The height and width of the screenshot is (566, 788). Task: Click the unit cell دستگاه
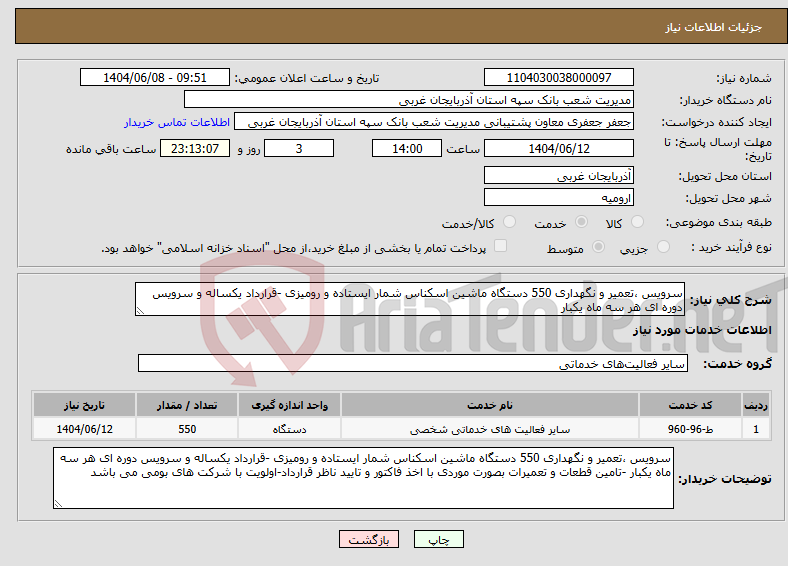point(289,429)
